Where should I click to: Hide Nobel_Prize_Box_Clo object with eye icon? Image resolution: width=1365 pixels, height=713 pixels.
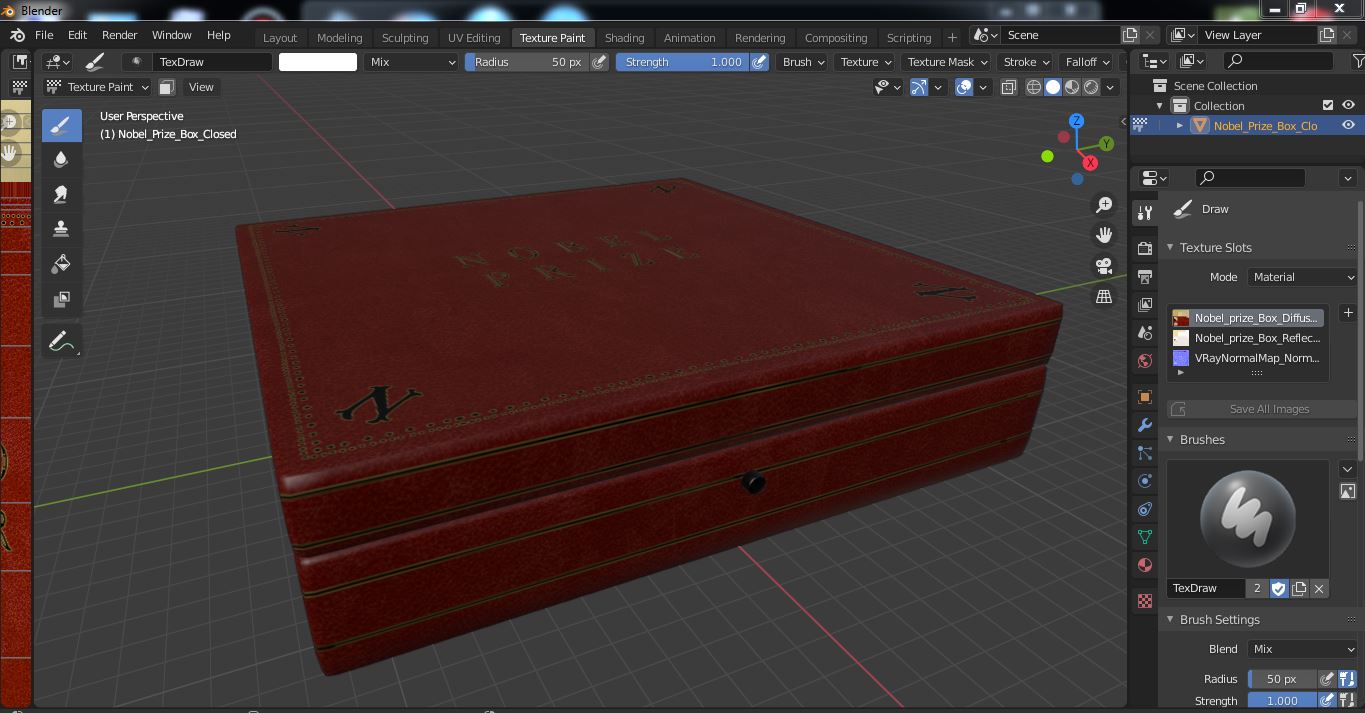[x=1348, y=125]
